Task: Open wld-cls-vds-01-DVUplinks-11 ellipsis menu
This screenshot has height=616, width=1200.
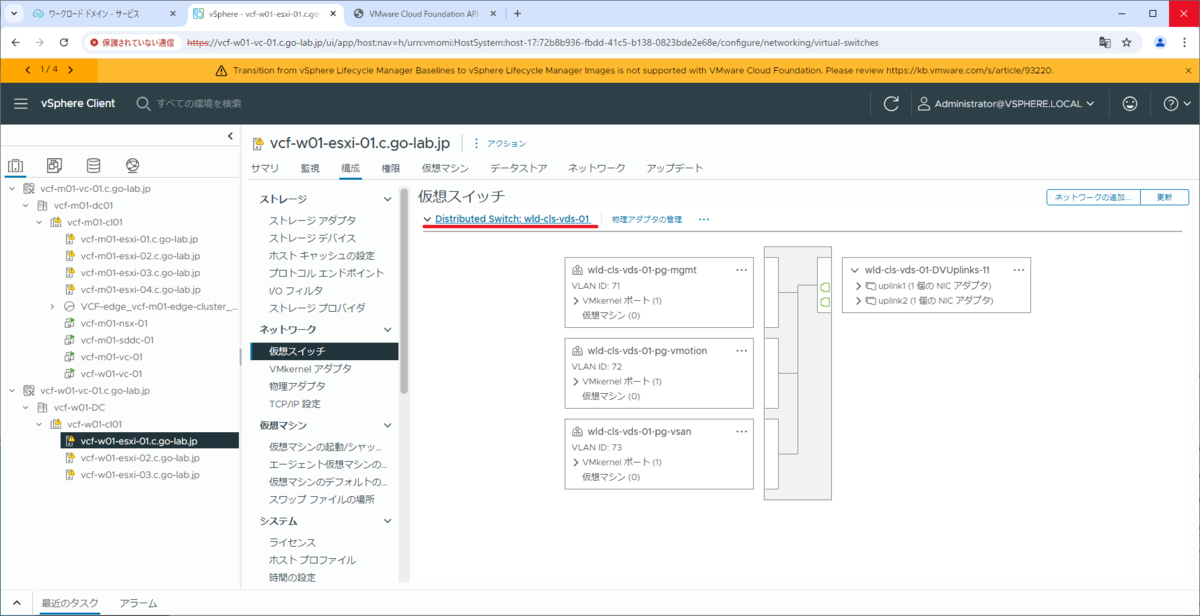Action: coord(1019,270)
